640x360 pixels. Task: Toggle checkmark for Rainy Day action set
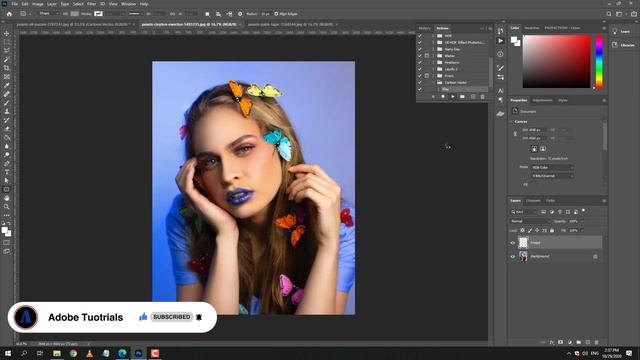coord(420,49)
